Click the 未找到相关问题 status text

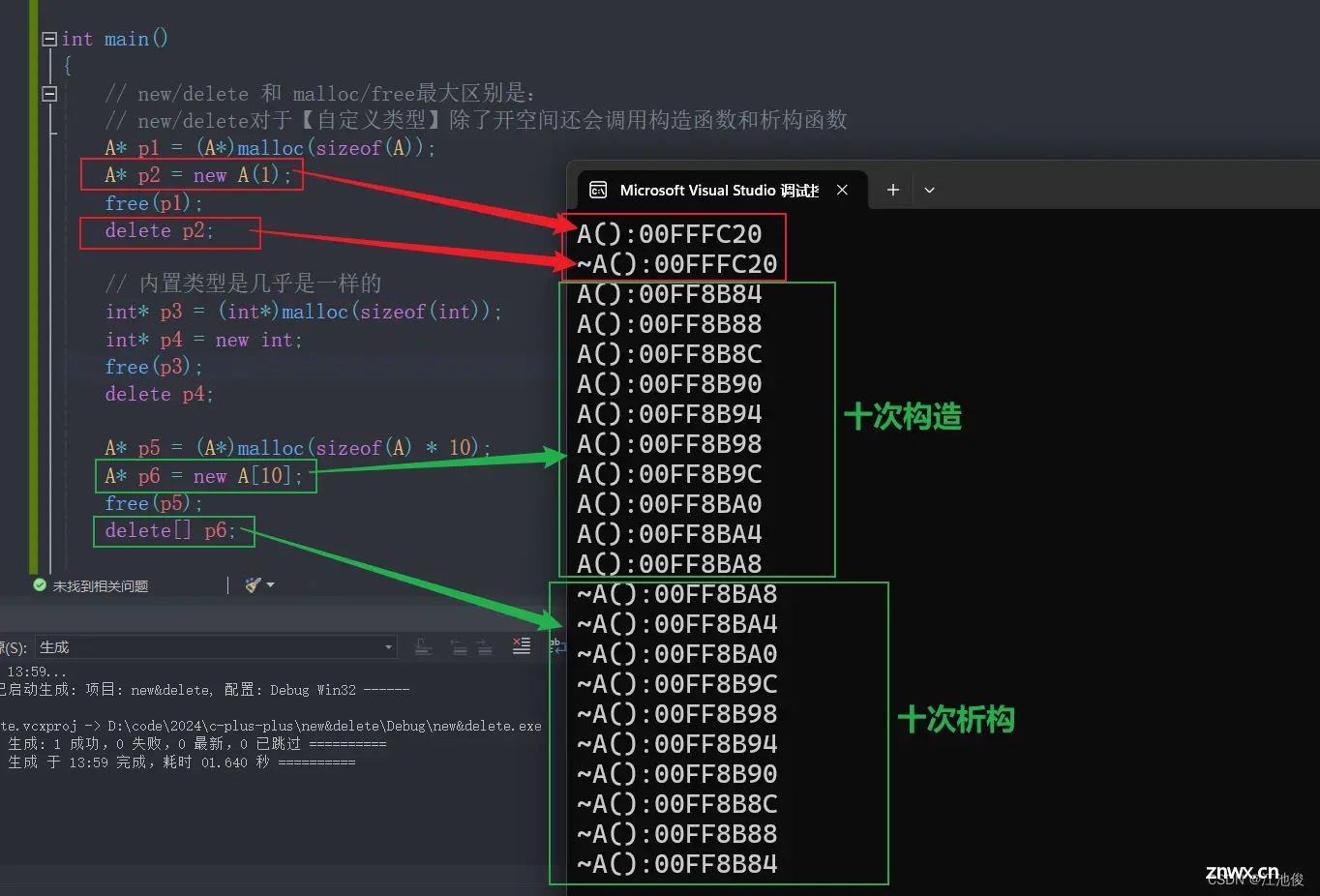[101, 586]
